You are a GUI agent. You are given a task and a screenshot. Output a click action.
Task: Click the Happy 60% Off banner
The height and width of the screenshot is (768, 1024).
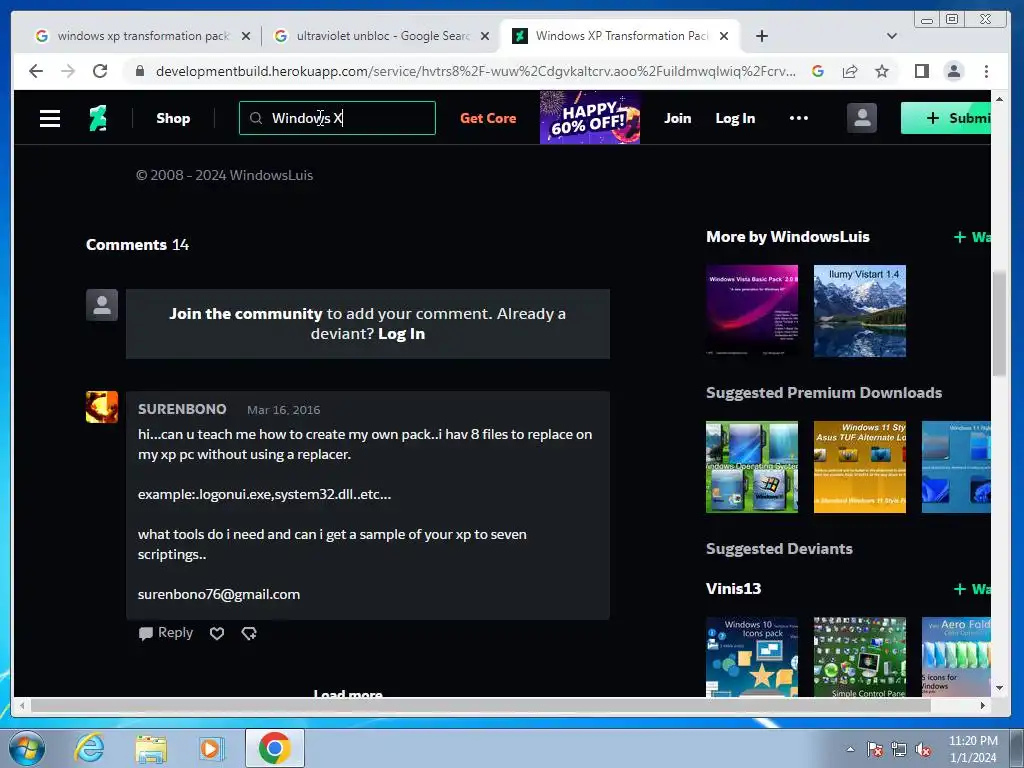tap(590, 118)
